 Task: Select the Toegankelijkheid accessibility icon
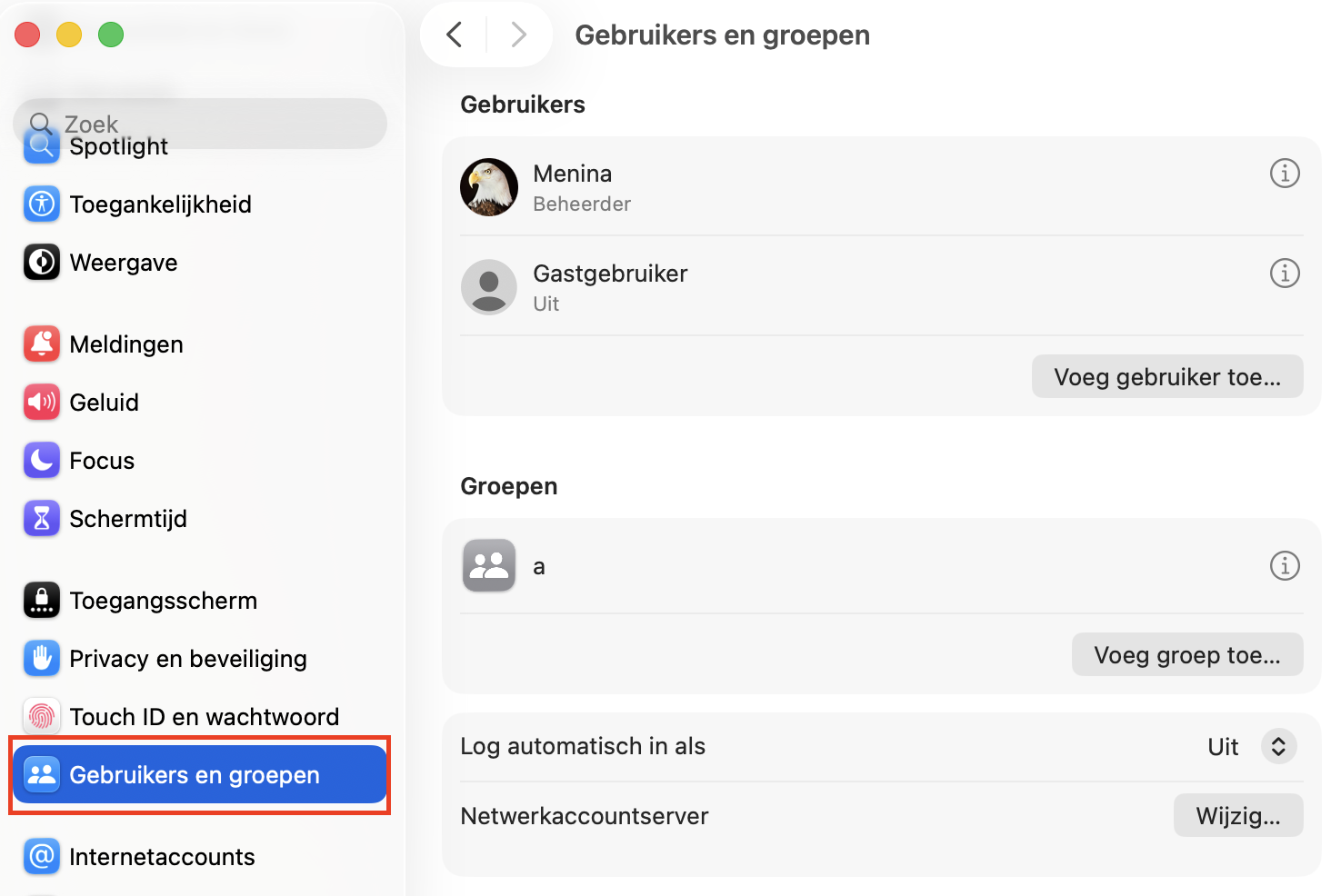click(x=41, y=204)
